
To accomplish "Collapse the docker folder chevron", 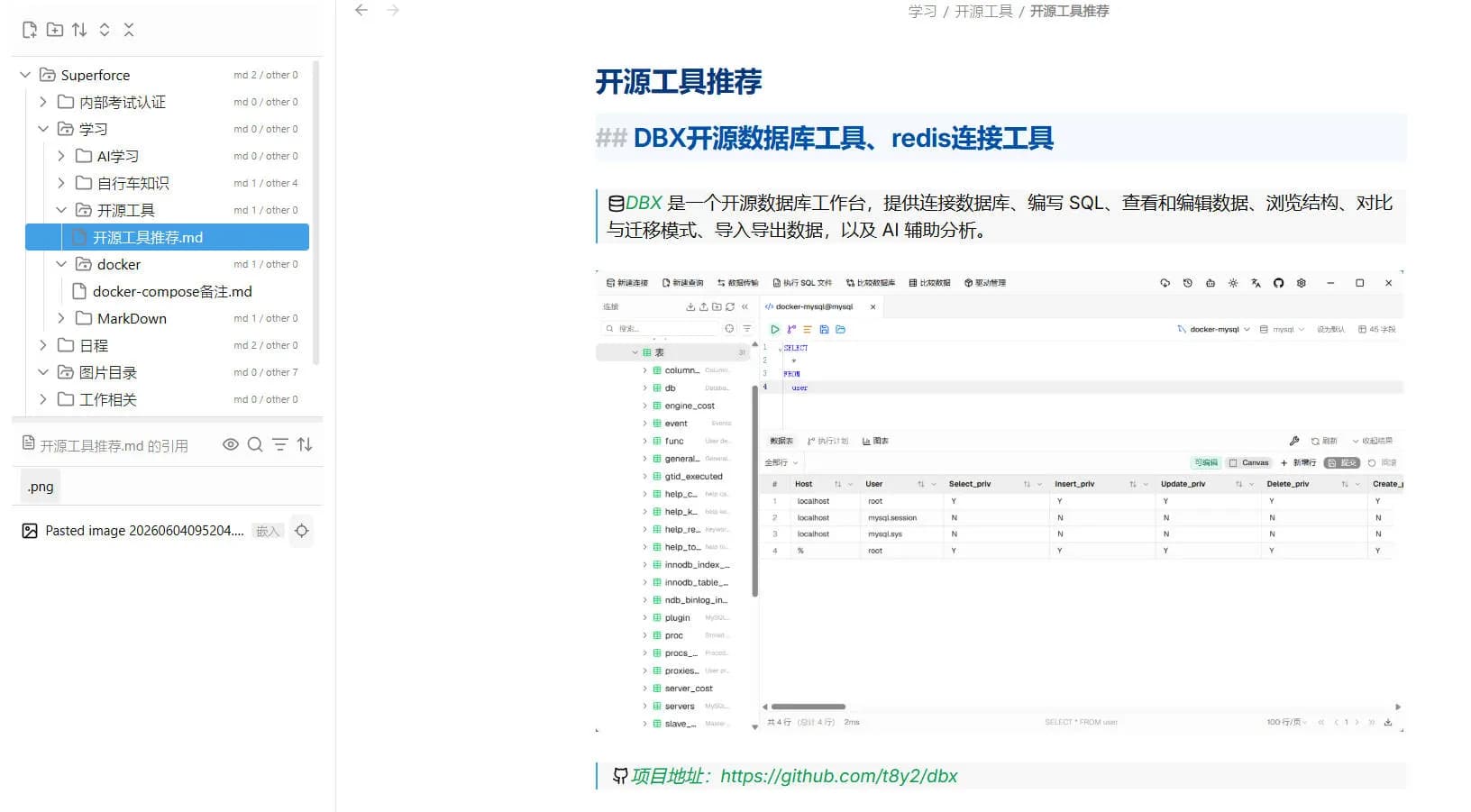I will click(x=60, y=264).
